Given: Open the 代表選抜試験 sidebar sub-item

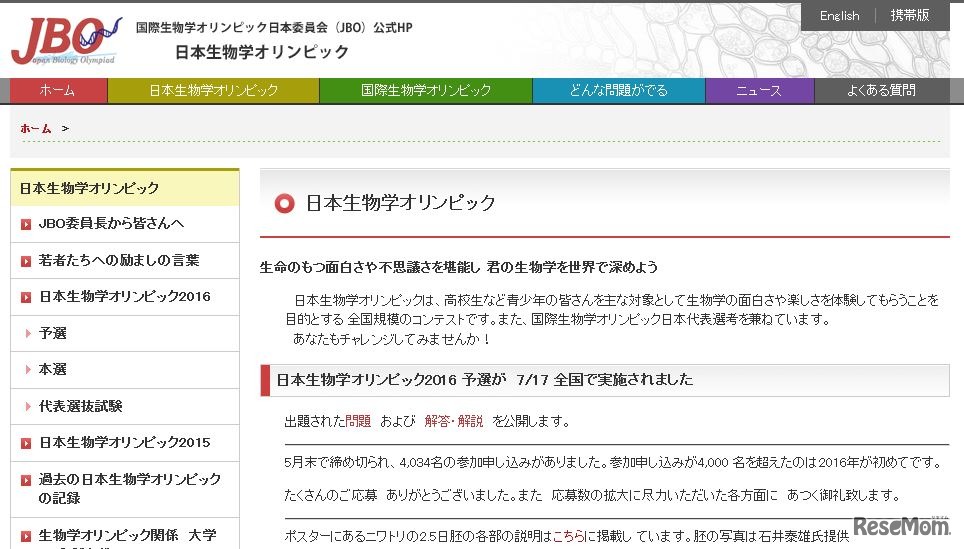Looking at the screenshot, I should pyautogui.click(x=81, y=406).
